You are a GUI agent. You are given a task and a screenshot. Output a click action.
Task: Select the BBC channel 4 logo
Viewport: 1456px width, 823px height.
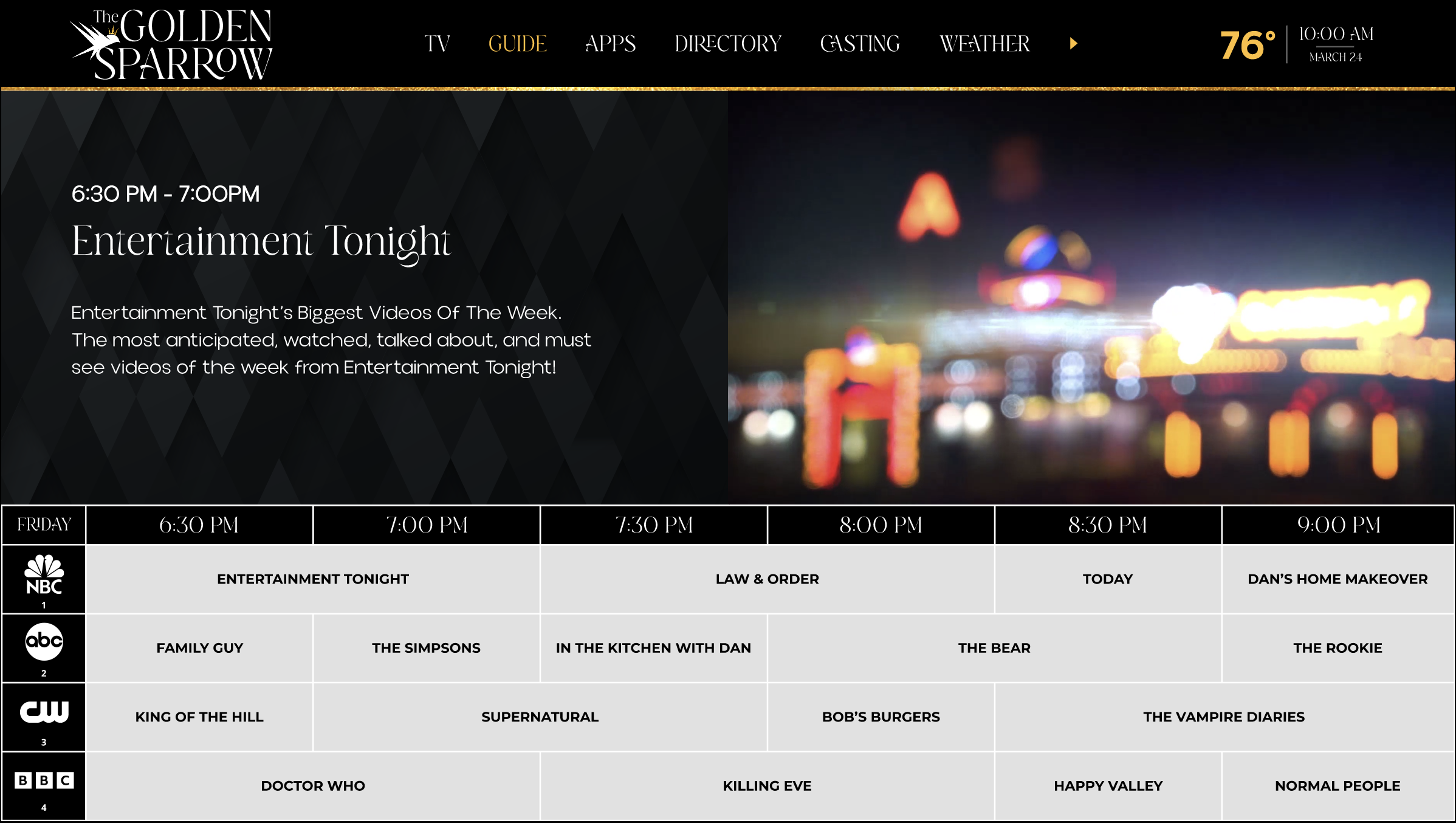pyautogui.click(x=44, y=786)
